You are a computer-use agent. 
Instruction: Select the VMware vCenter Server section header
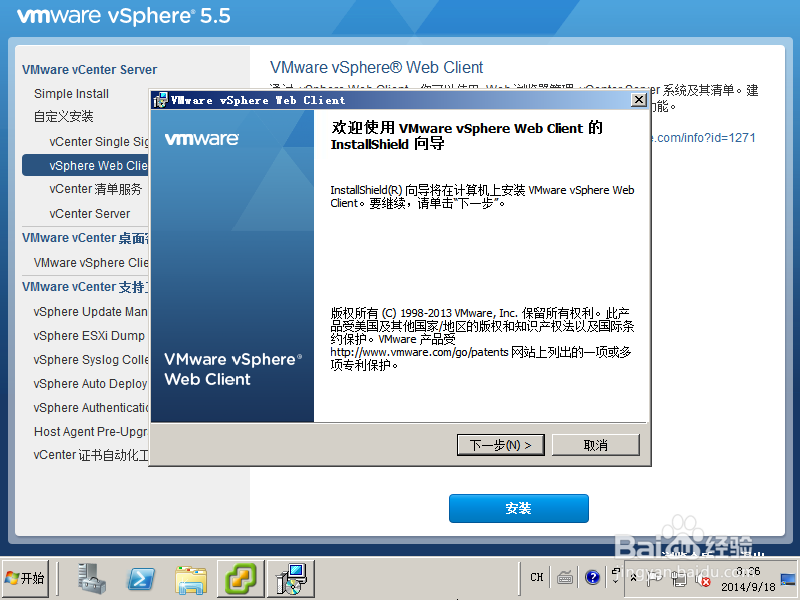pyautogui.click(x=88, y=70)
